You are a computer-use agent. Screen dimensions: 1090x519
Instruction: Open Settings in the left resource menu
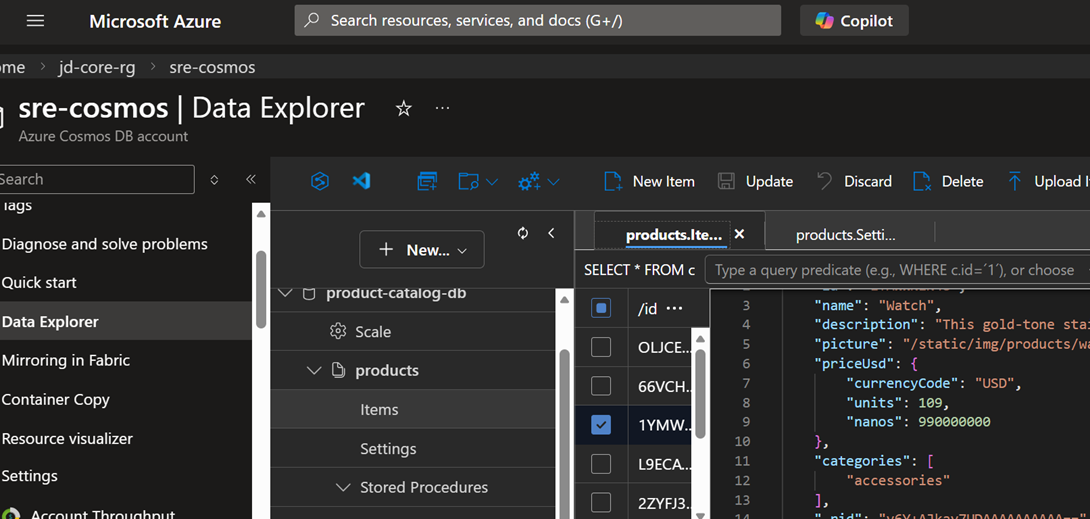coord(30,476)
